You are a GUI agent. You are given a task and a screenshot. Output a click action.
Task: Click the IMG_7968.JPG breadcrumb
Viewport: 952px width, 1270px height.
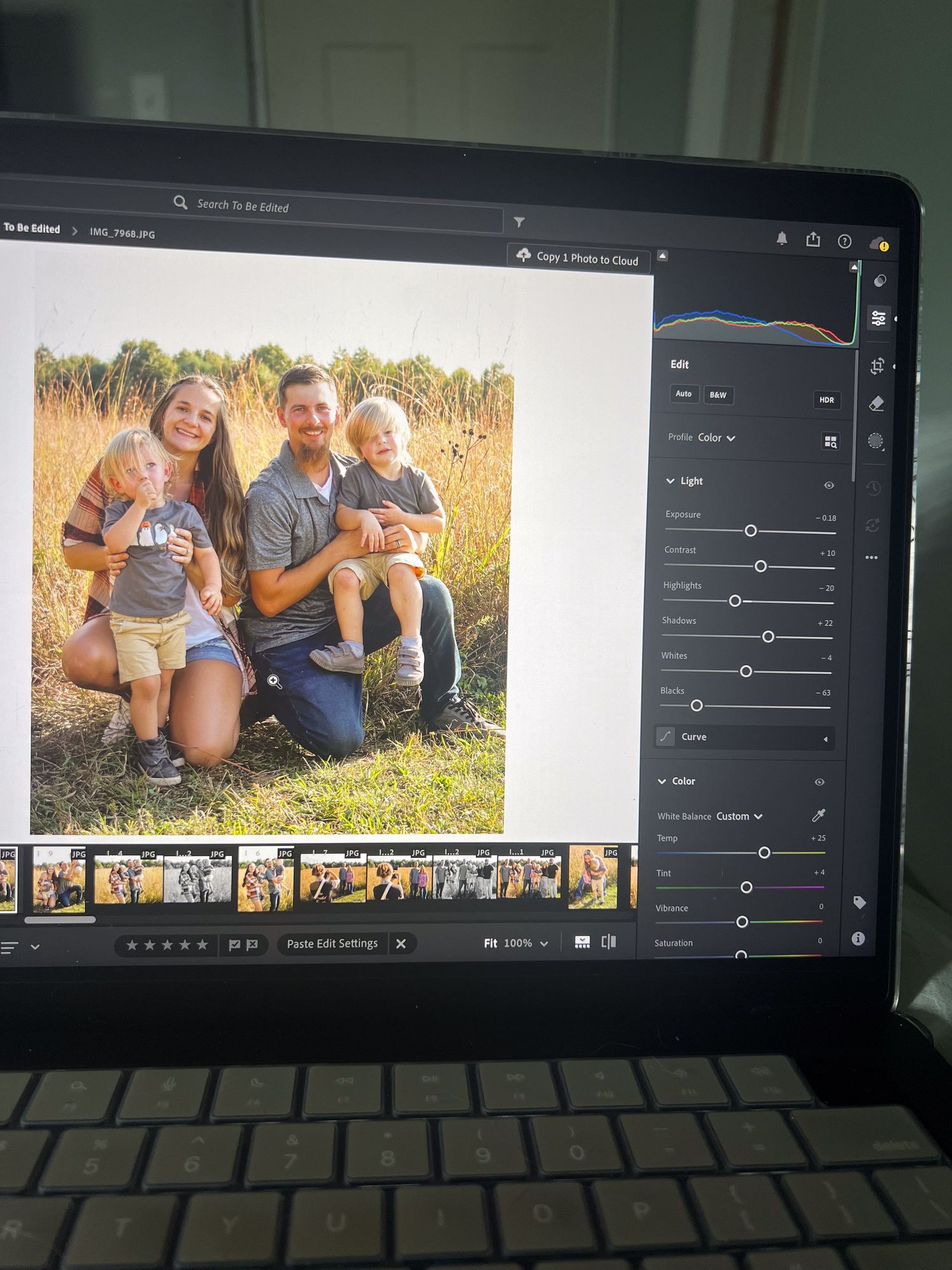[122, 233]
